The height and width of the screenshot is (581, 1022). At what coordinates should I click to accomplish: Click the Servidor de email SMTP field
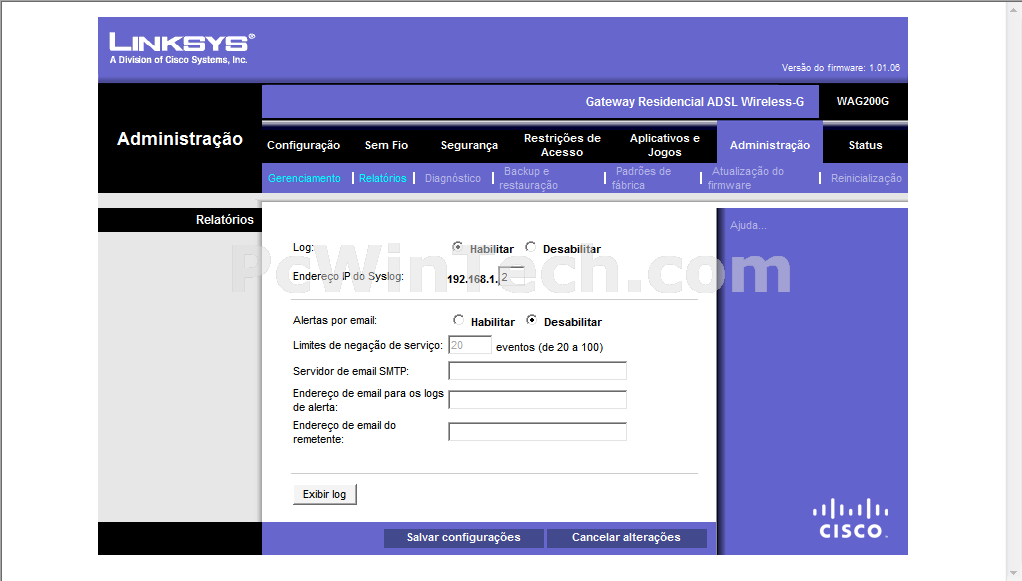point(538,371)
